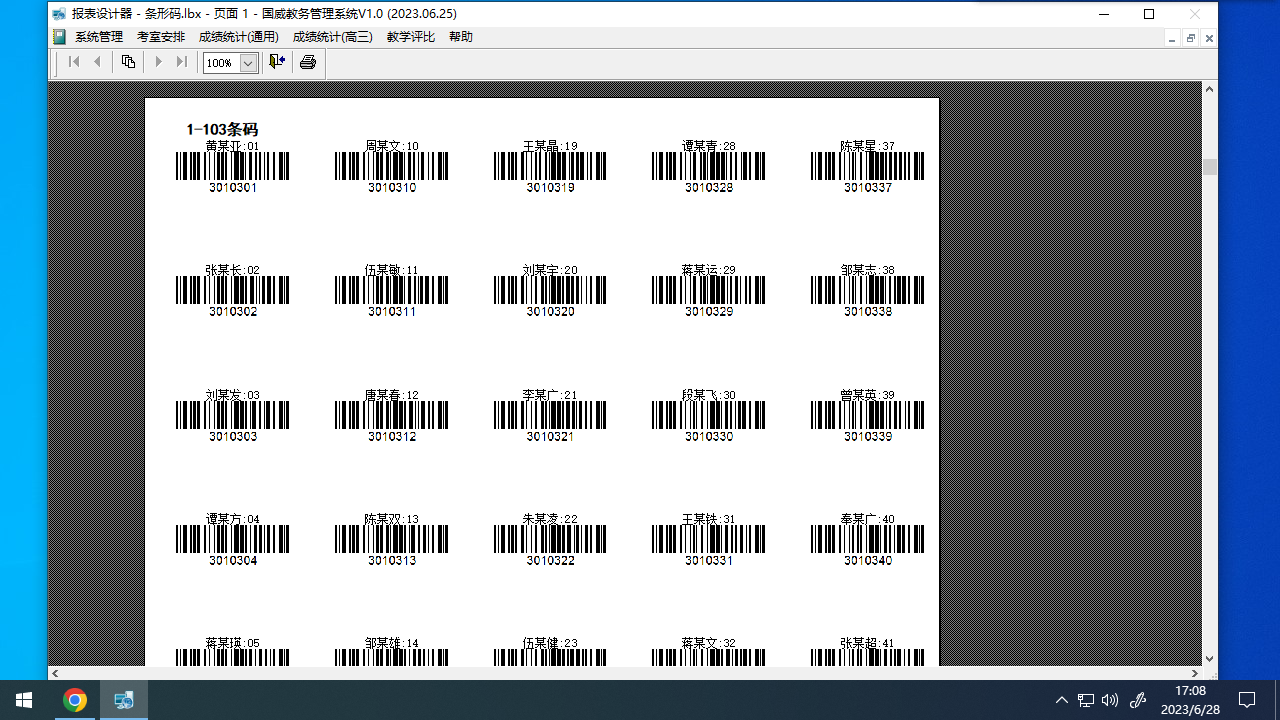Click the horizontal scrollbar right arrow

click(x=1193, y=674)
